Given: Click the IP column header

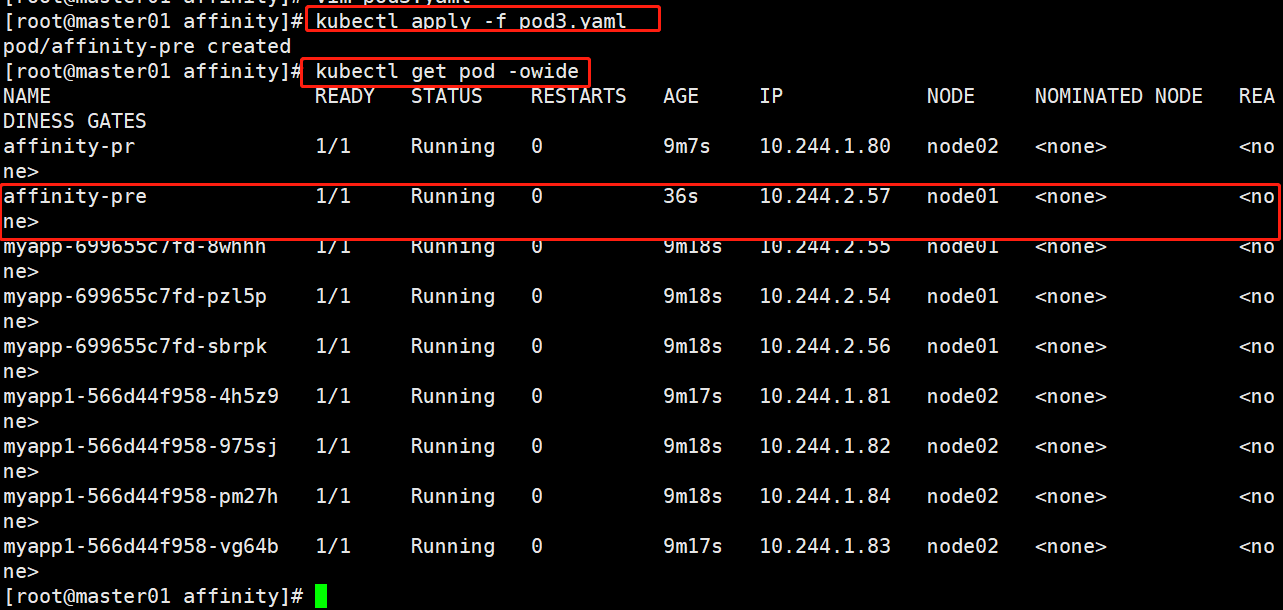Looking at the screenshot, I should tap(771, 96).
